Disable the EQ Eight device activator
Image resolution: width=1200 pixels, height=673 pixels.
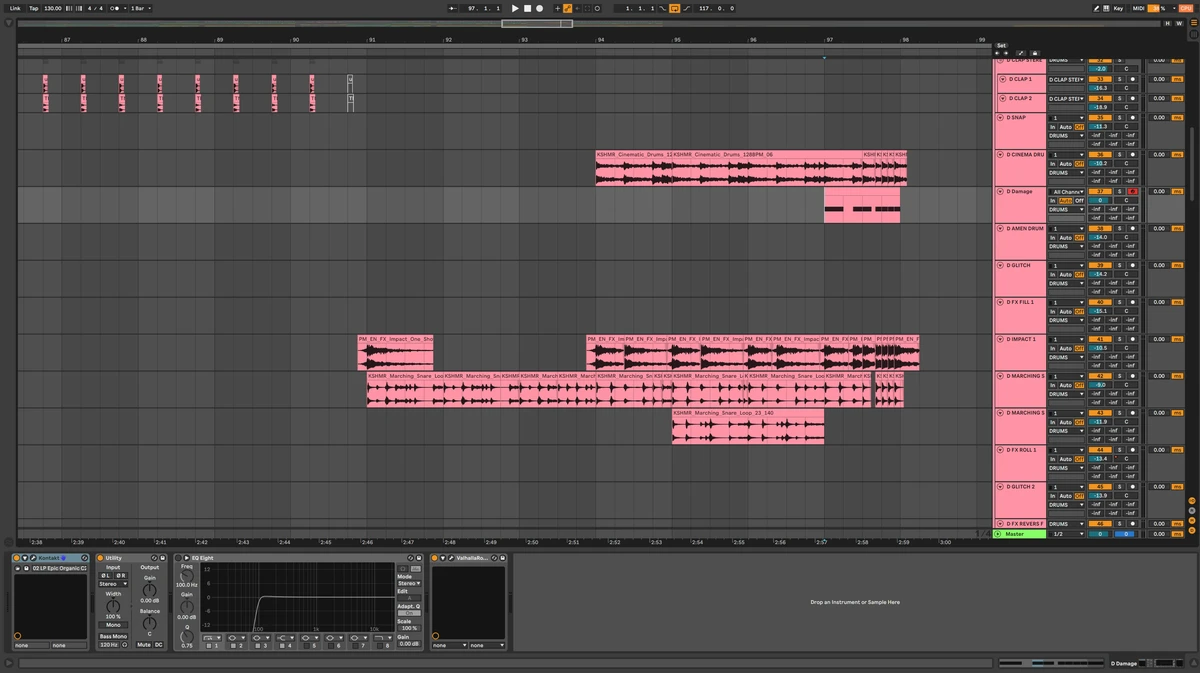pyautogui.click(x=180, y=557)
